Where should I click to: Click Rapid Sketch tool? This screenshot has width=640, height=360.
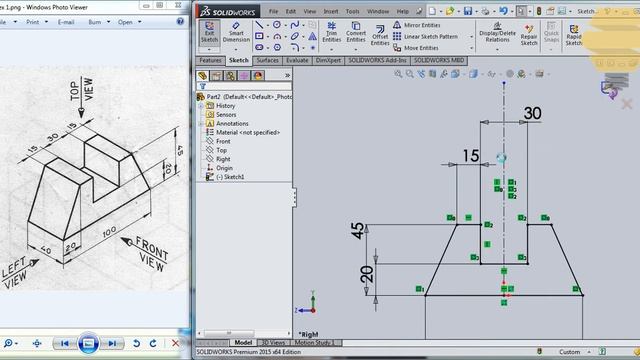tap(573, 34)
